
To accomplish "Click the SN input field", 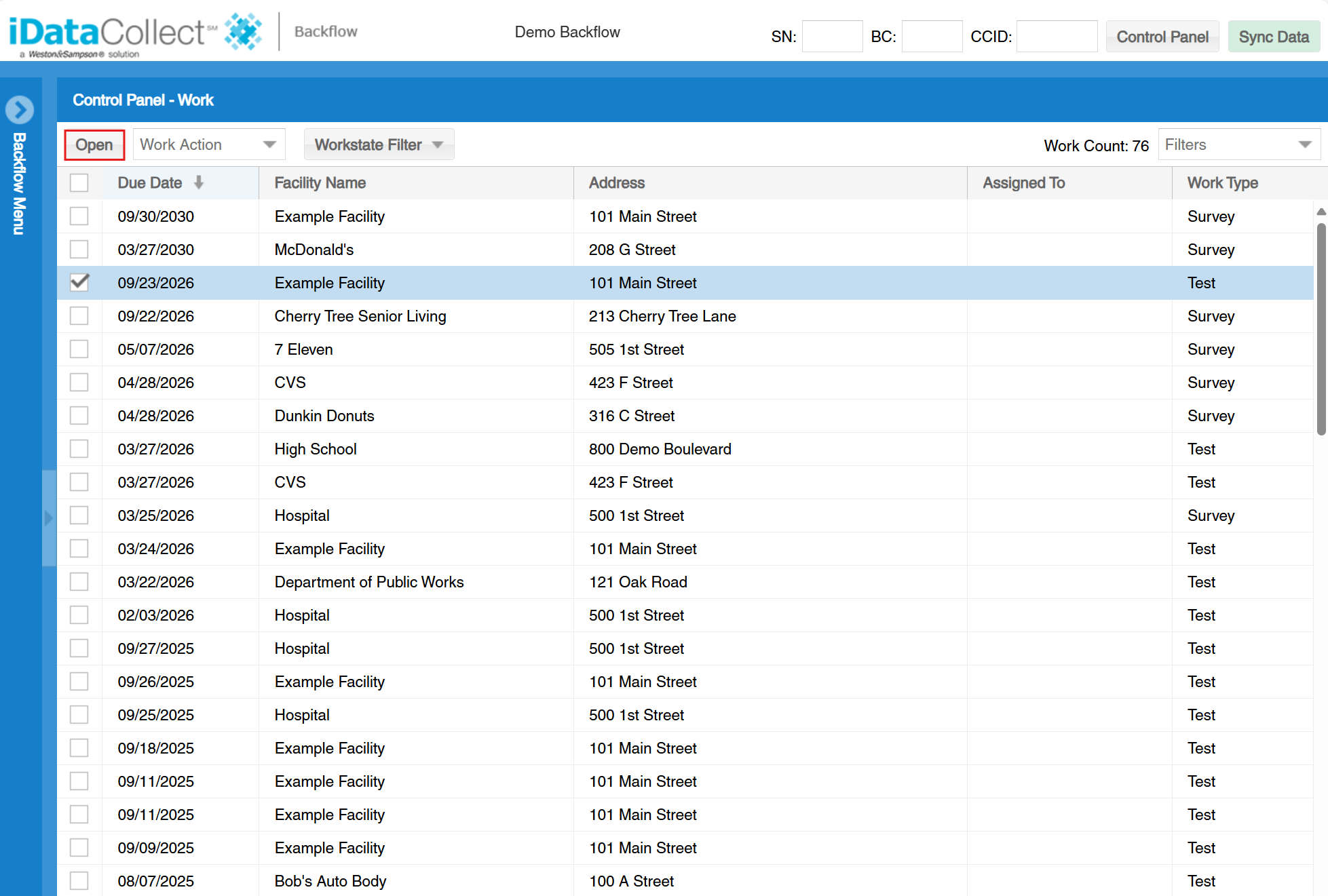I will (x=832, y=36).
